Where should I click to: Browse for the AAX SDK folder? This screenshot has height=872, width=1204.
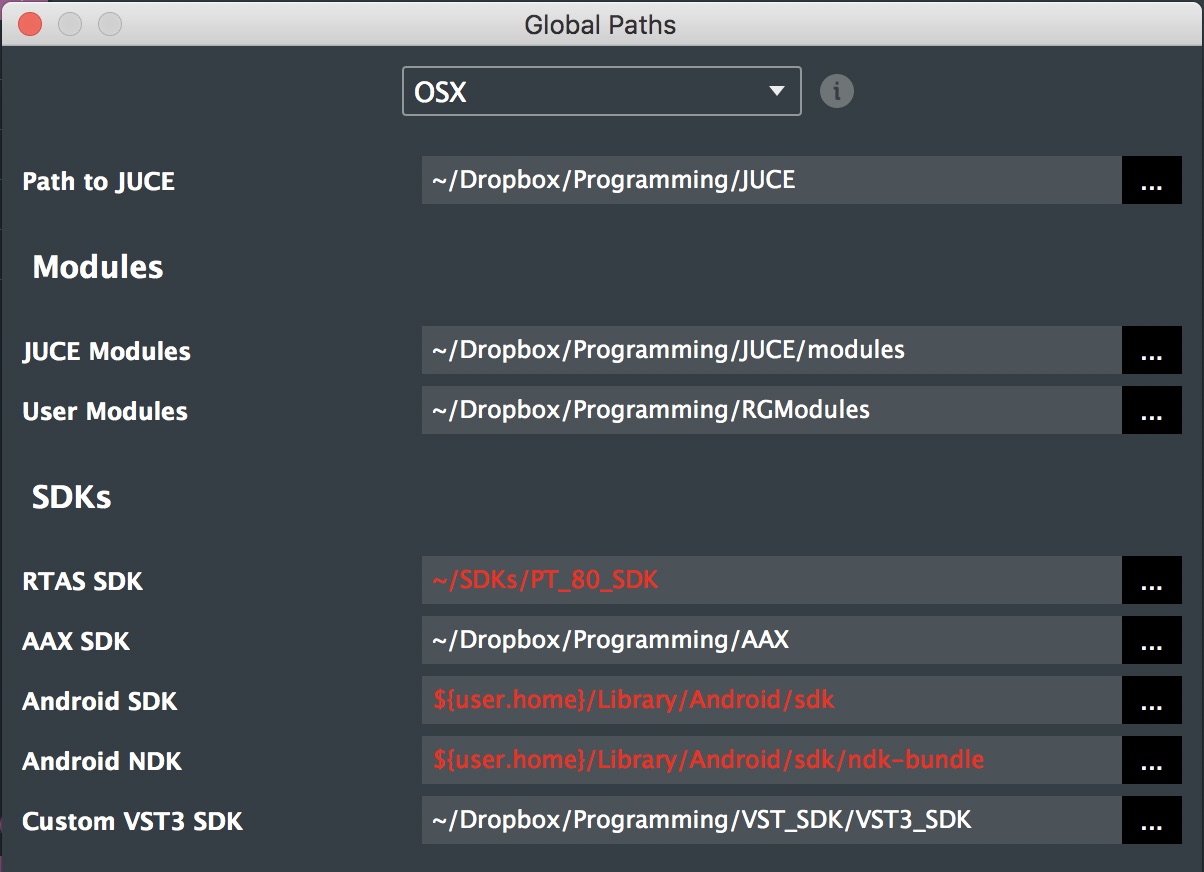1151,641
